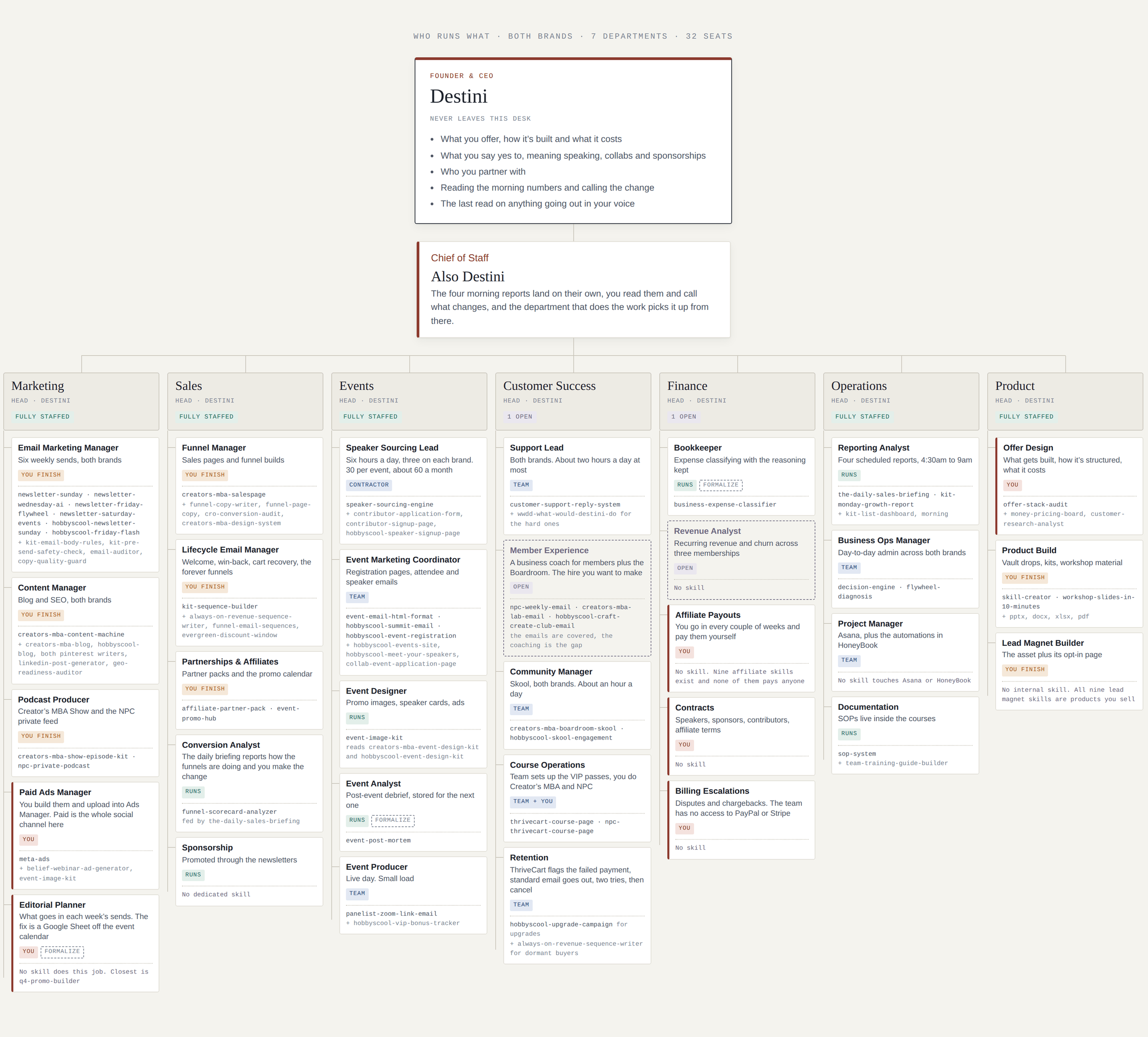Select the Event Marketing Coordinator title
This screenshot has height=1037, width=1148.
403,560
